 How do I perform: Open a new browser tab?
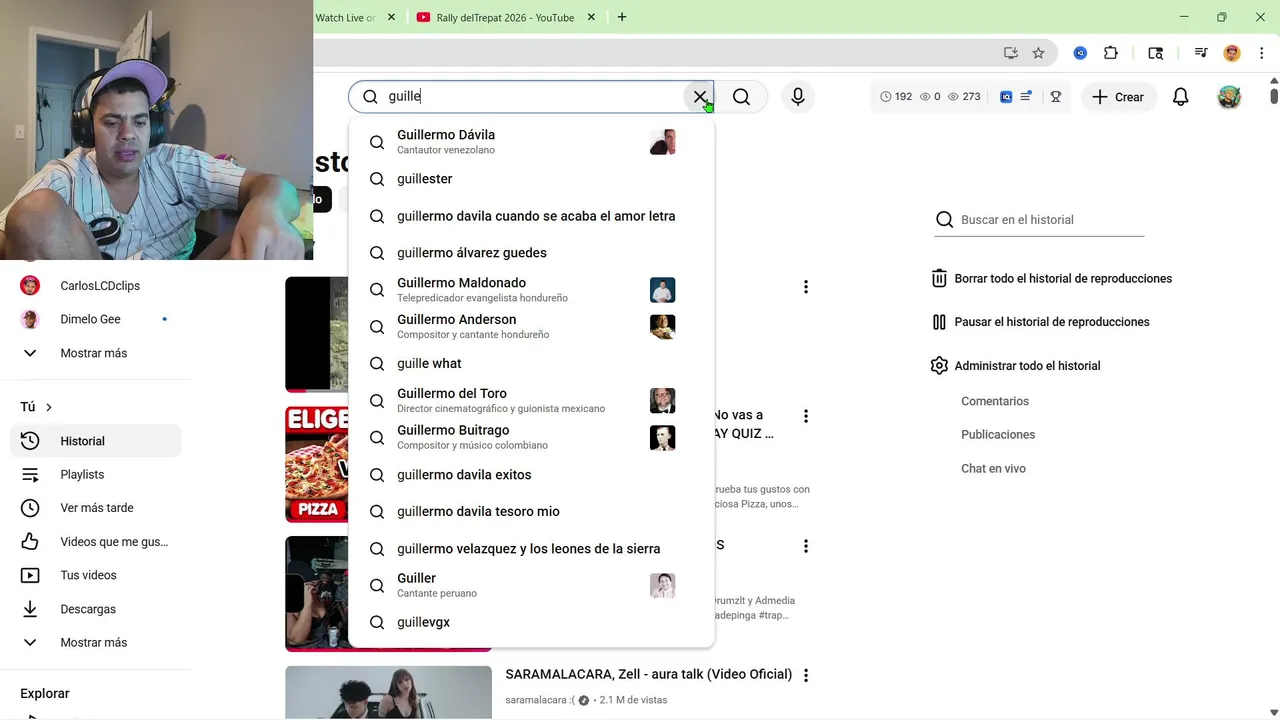622,17
